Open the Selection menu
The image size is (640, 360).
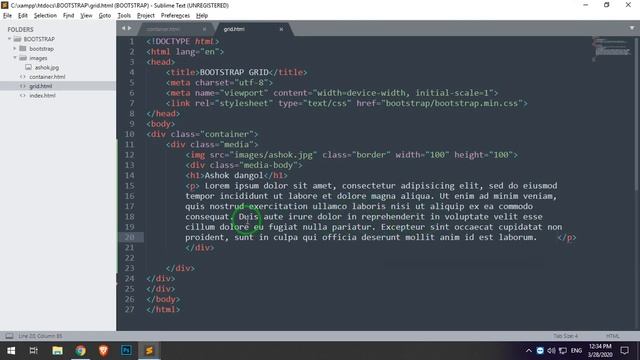coord(45,16)
